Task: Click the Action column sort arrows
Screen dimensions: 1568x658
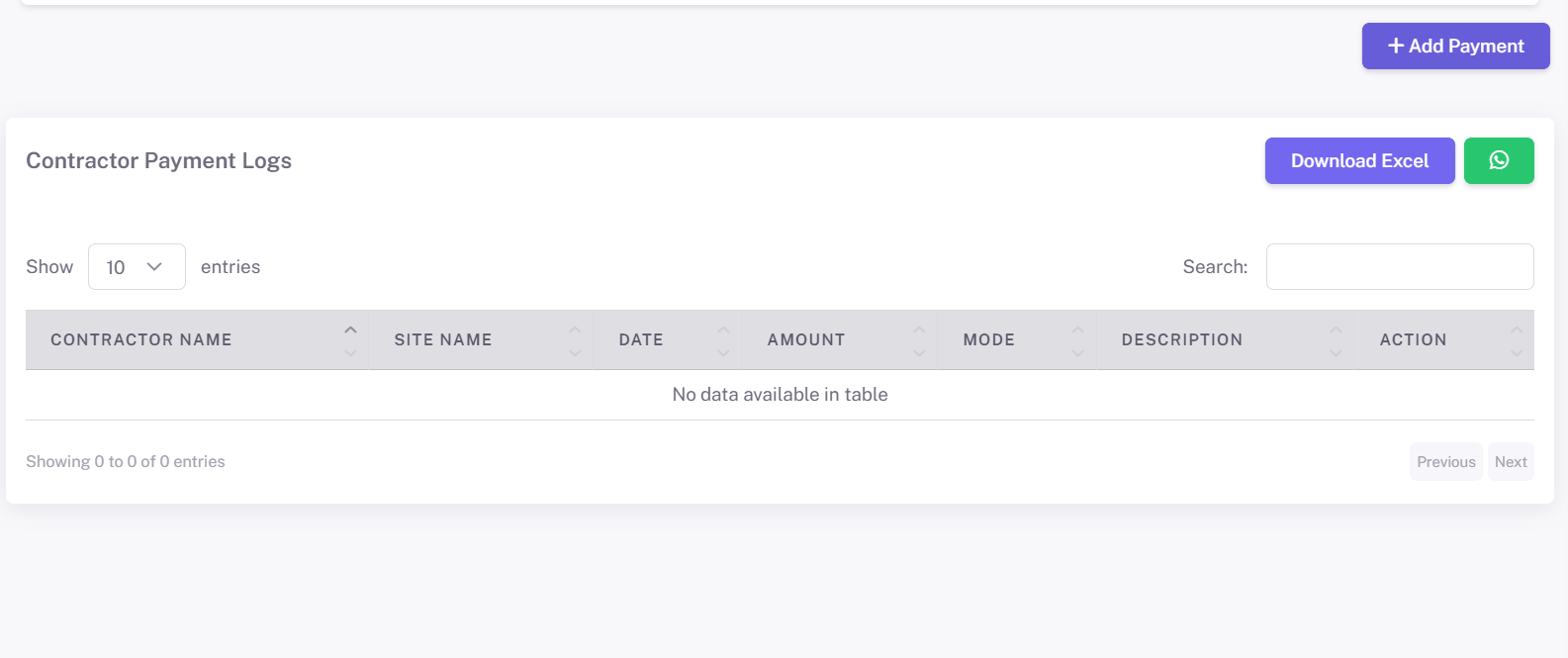Action: [1517, 340]
